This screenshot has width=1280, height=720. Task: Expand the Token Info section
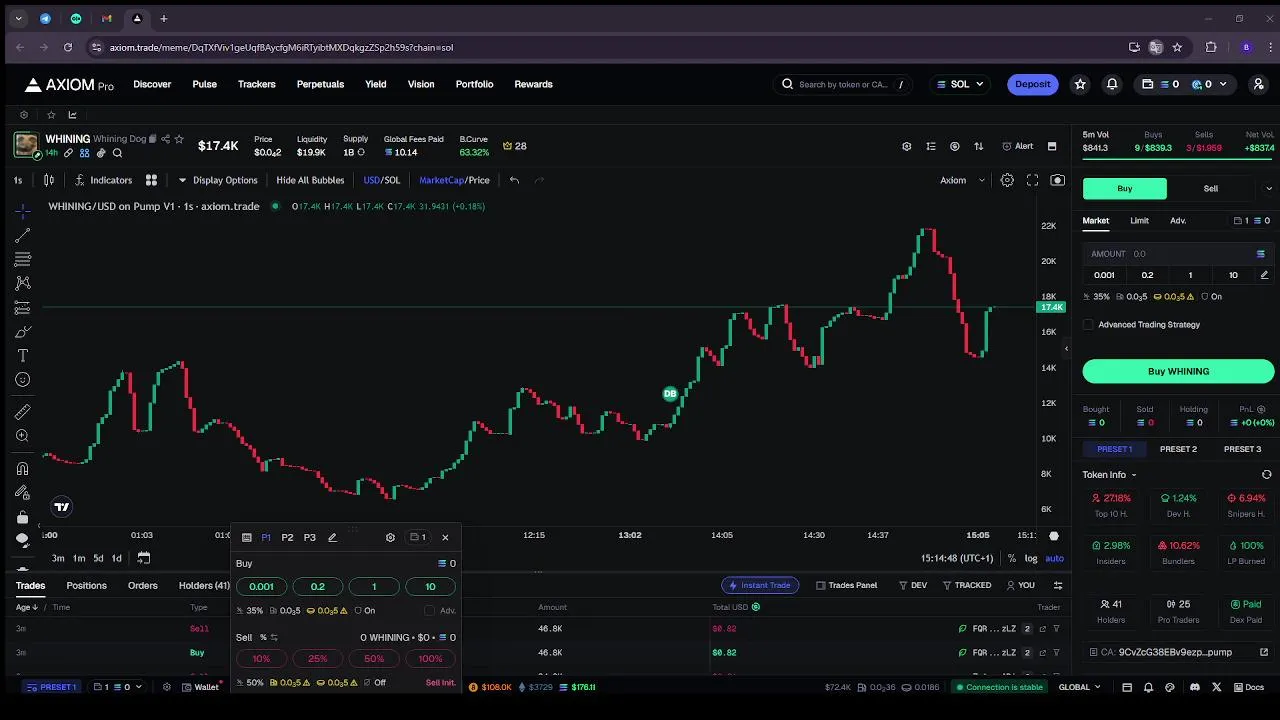1109,475
